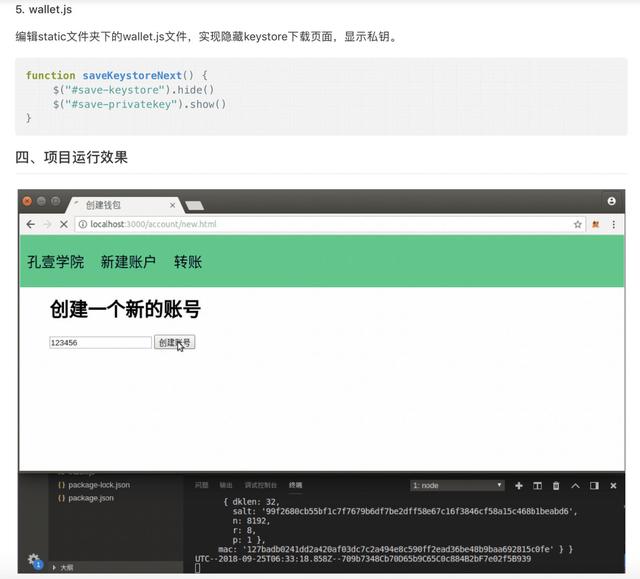Image resolution: width=640 pixels, height=579 pixels.
Task: Click the user profile icon in the title bar
Action: point(611,201)
